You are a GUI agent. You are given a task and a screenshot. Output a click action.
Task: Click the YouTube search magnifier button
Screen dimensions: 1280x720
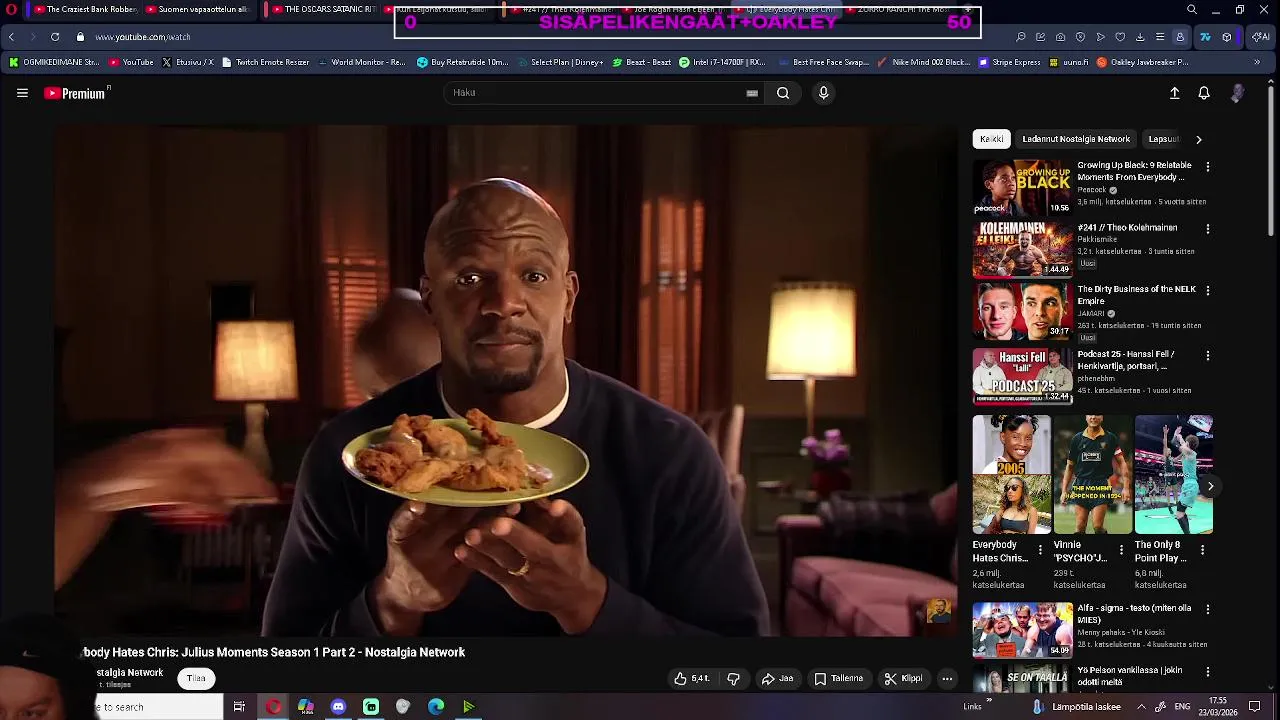[x=783, y=93]
